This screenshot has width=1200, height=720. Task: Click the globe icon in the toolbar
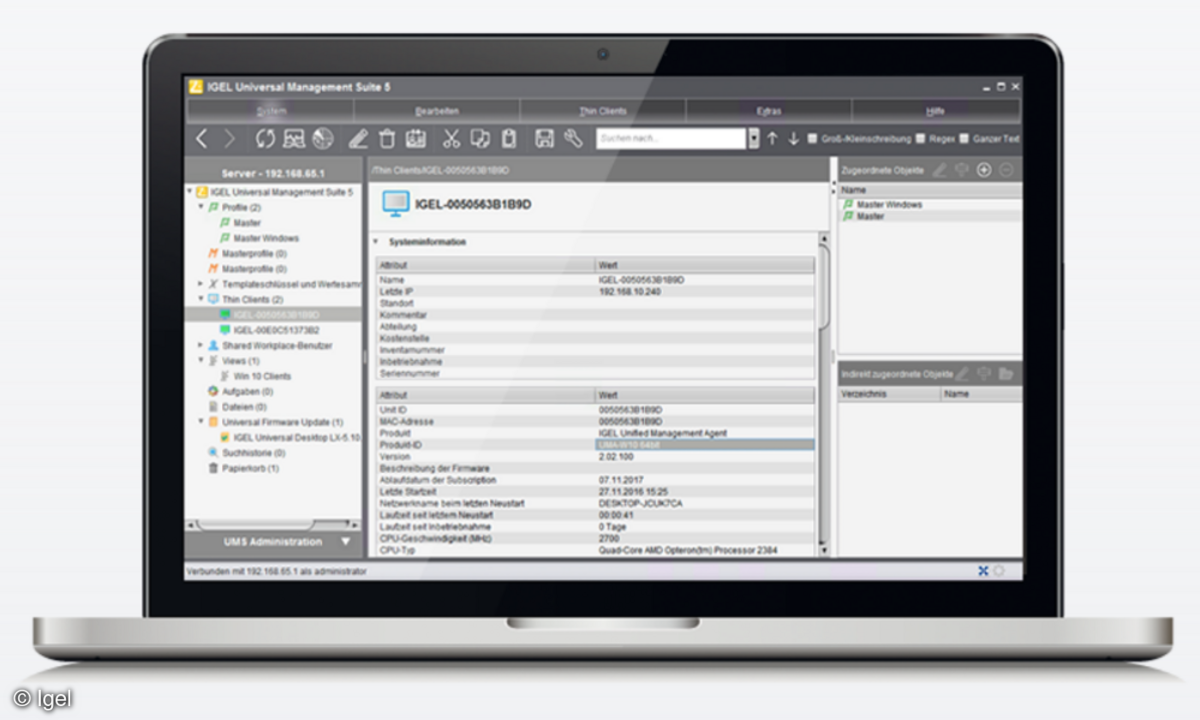point(322,139)
